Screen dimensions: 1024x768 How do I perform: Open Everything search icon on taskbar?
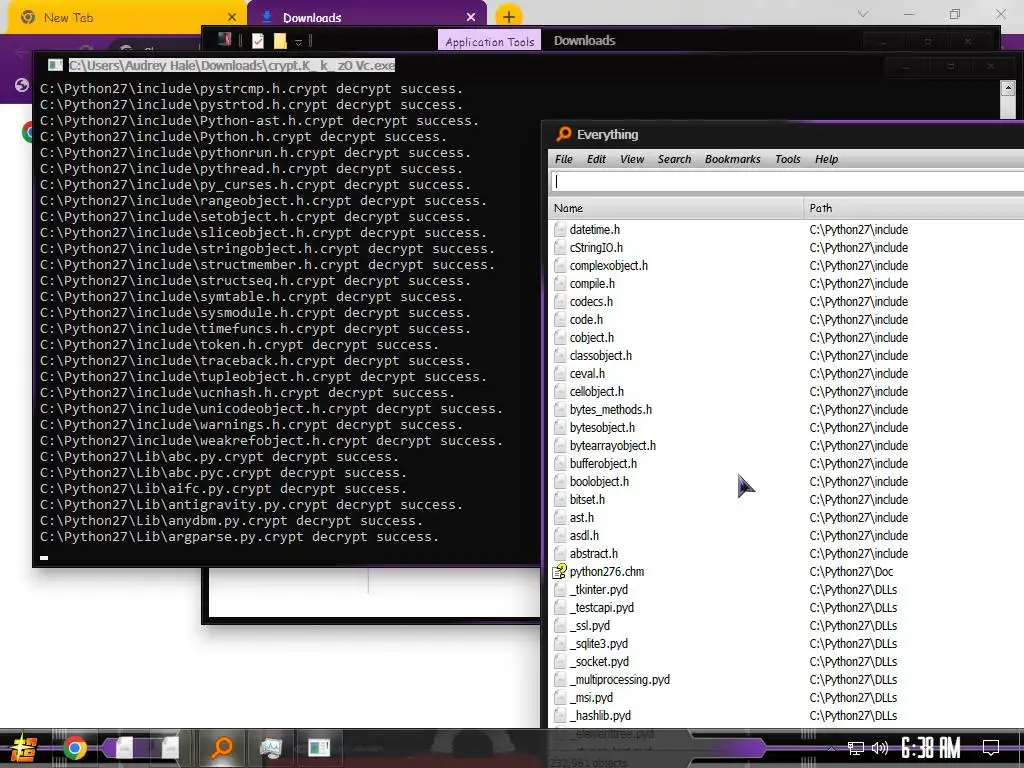[222, 747]
